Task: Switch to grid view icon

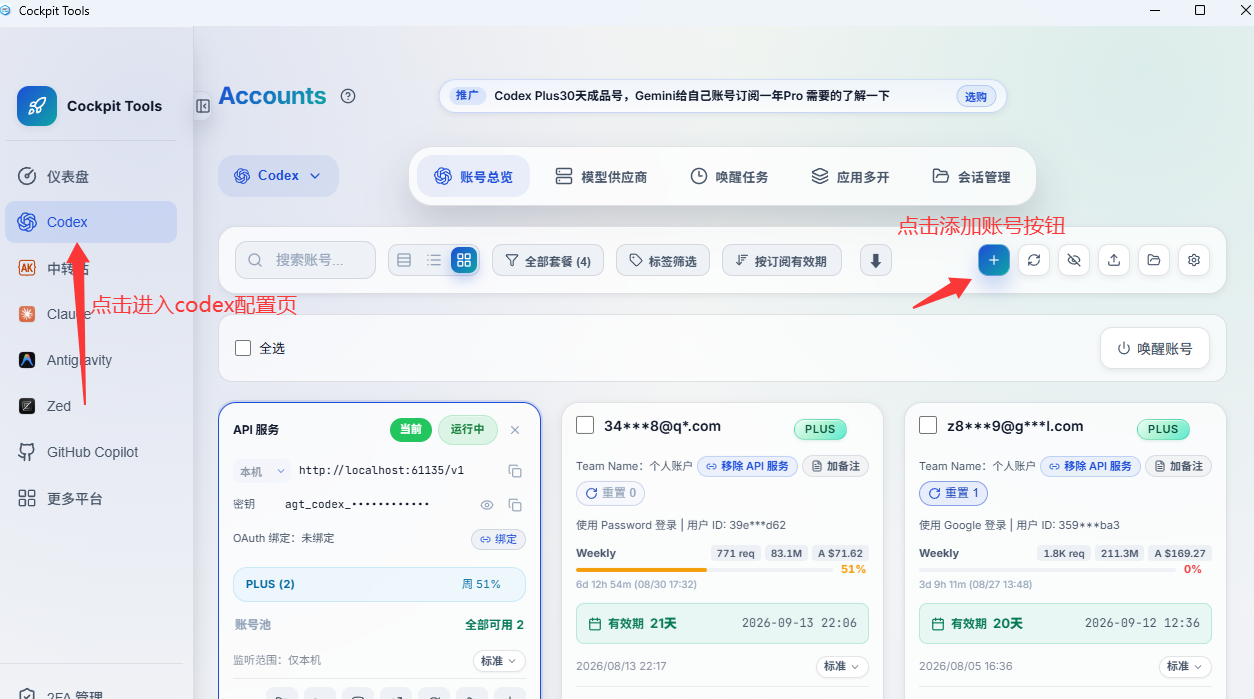Action: coord(463,260)
